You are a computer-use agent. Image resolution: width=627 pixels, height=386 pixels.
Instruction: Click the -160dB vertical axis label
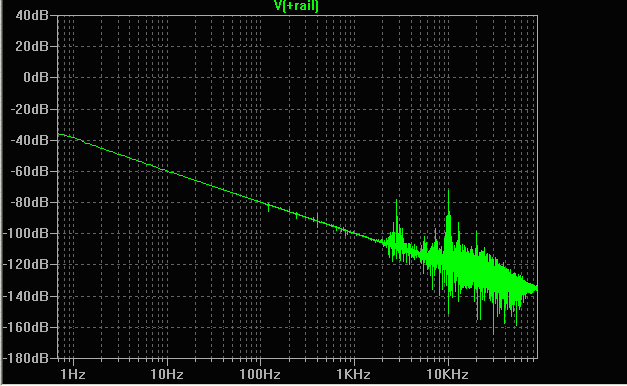pyautogui.click(x=26, y=327)
